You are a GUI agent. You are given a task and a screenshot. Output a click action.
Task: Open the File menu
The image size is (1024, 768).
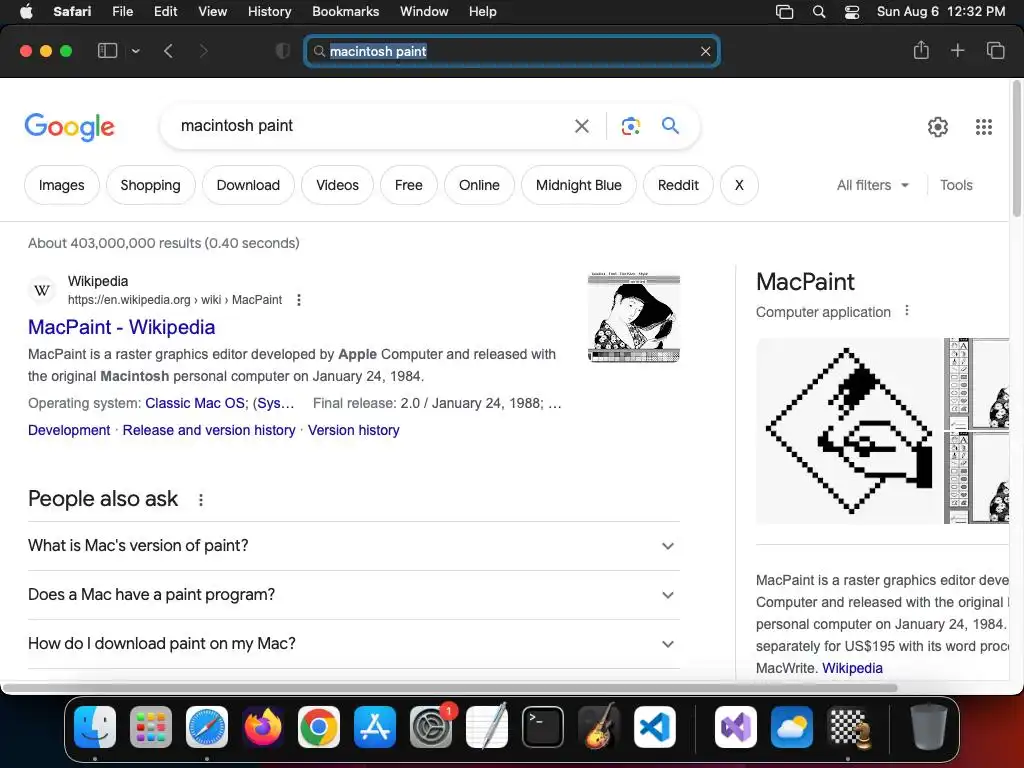point(122,11)
